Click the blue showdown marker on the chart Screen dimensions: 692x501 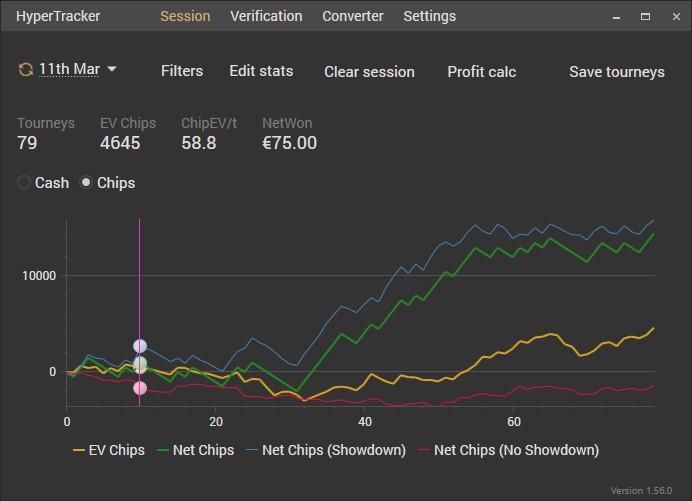click(x=140, y=346)
